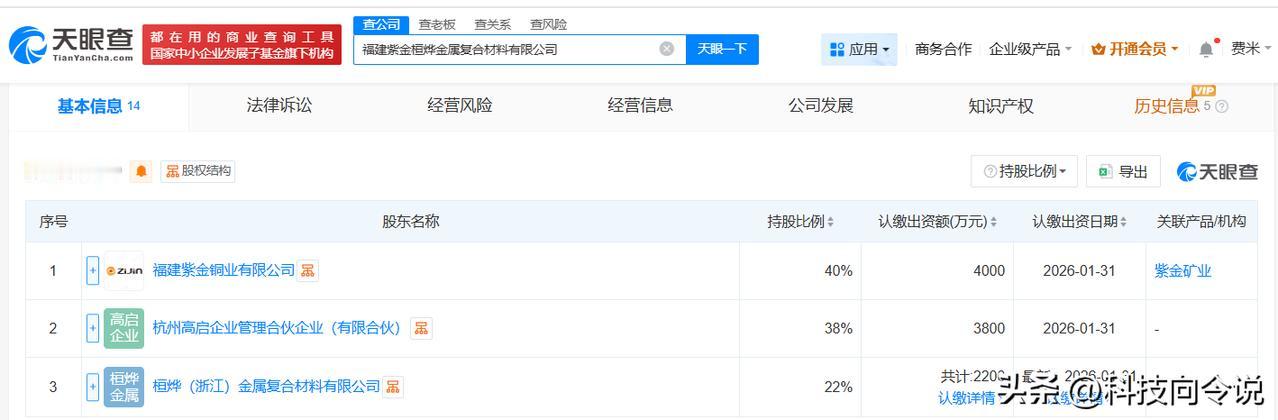
Task: Click the help icon next to 历史信息
Action: click(1222, 106)
